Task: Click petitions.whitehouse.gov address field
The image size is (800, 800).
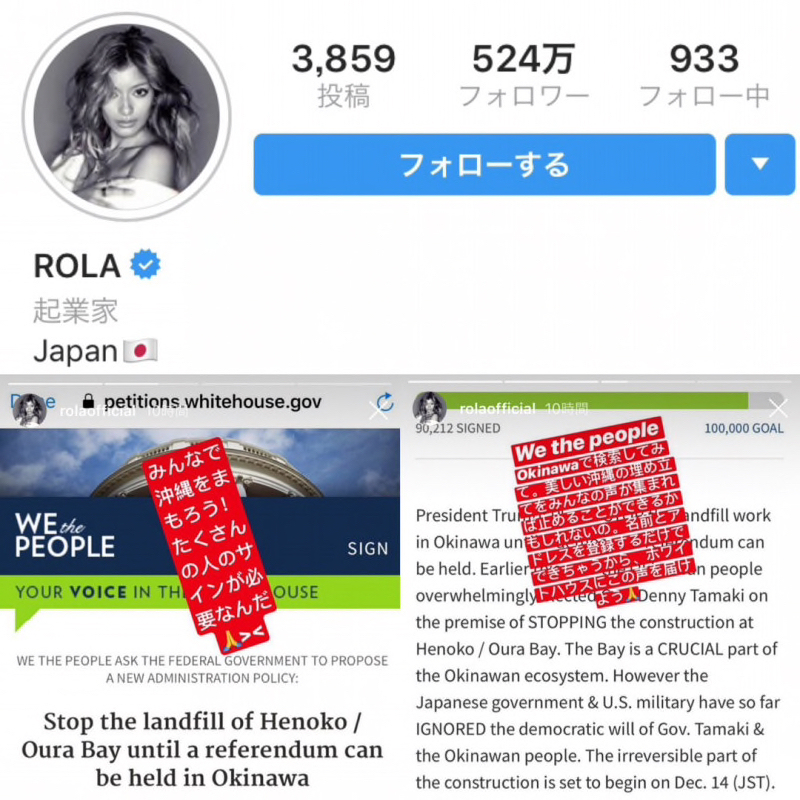Action: pos(212,402)
